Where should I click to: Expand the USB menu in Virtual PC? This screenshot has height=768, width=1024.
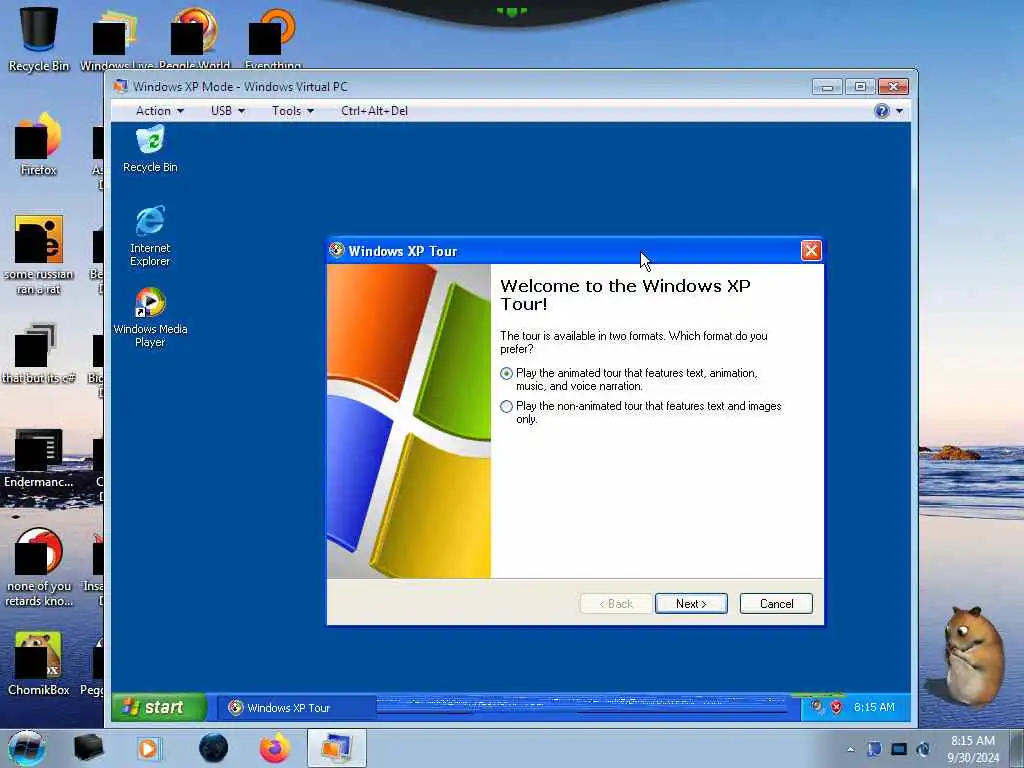[227, 111]
